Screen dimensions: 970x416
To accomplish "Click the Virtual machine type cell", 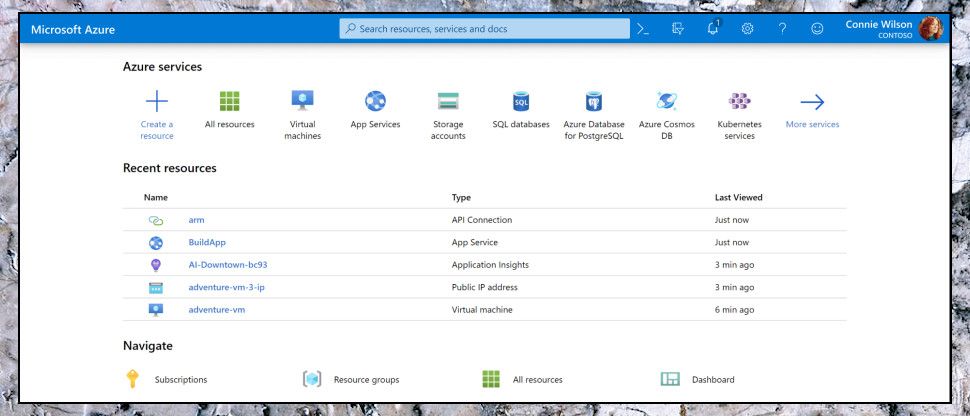I will pyautogui.click(x=482, y=310).
